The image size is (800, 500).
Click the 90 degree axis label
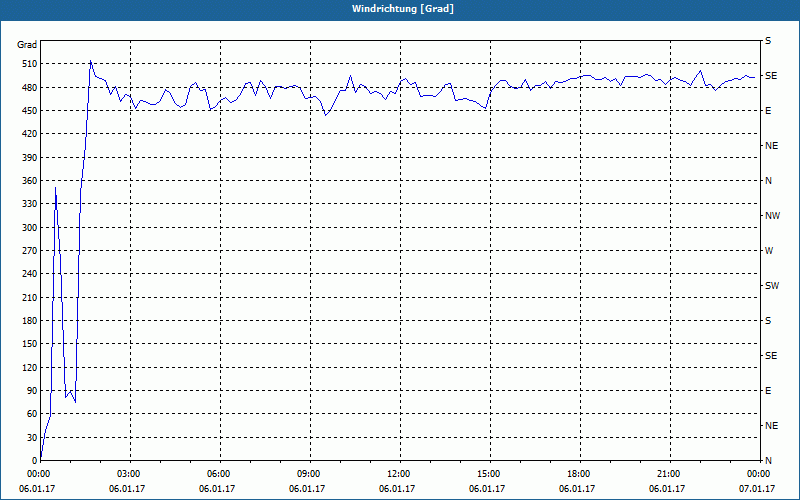[32, 391]
